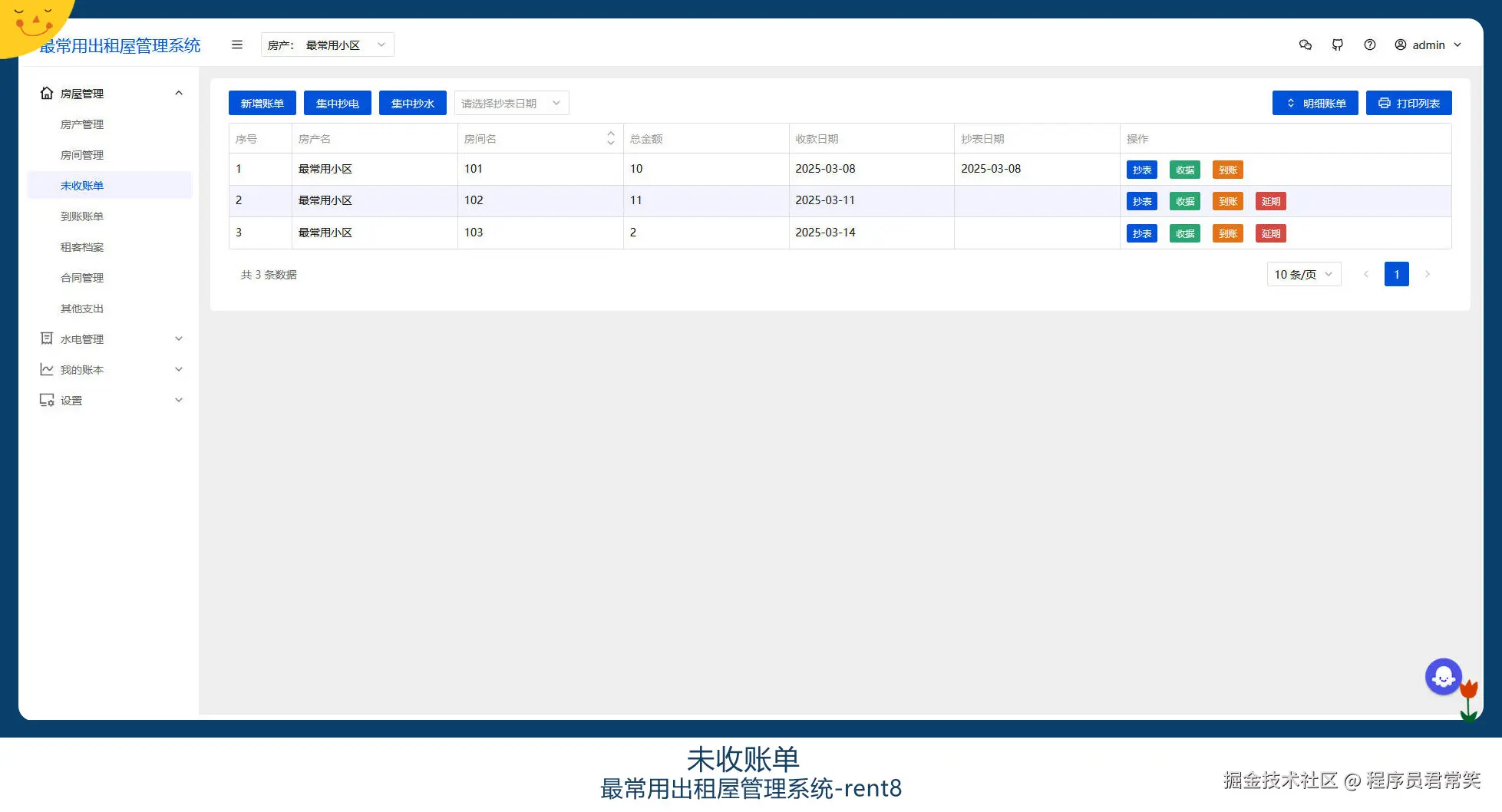The height and width of the screenshot is (812, 1502).
Task: Click the receipt icon beside 水电管理
Action: click(x=46, y=338)
